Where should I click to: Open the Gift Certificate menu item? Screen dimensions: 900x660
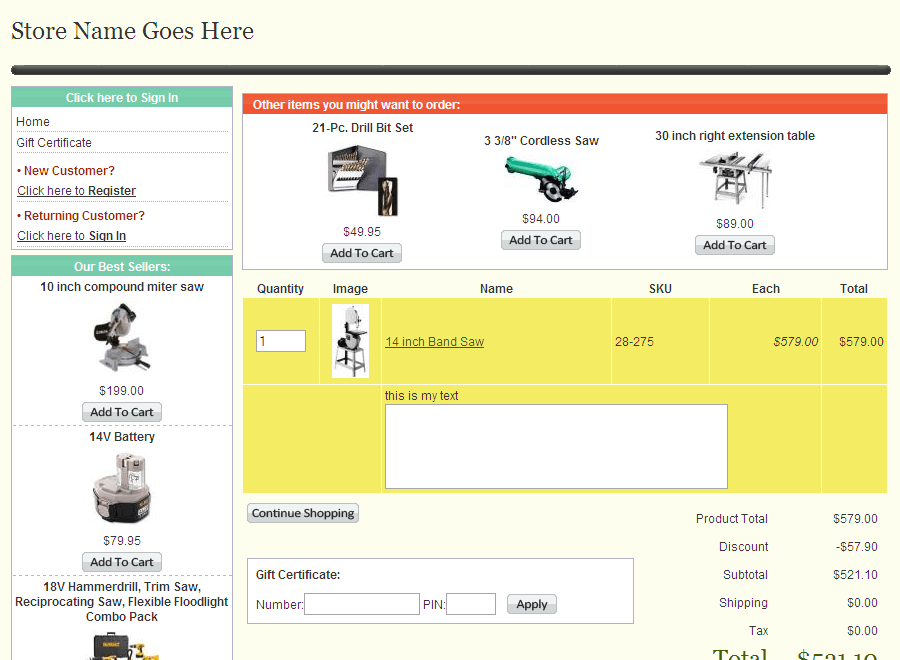click(54, 143)
